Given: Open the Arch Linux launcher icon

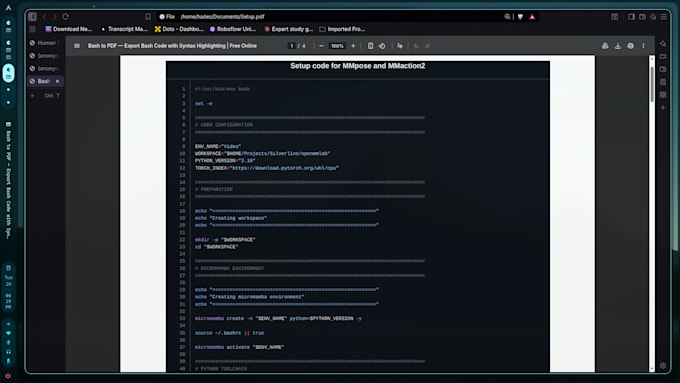Looking at the screenshot, I should (8, 7).
